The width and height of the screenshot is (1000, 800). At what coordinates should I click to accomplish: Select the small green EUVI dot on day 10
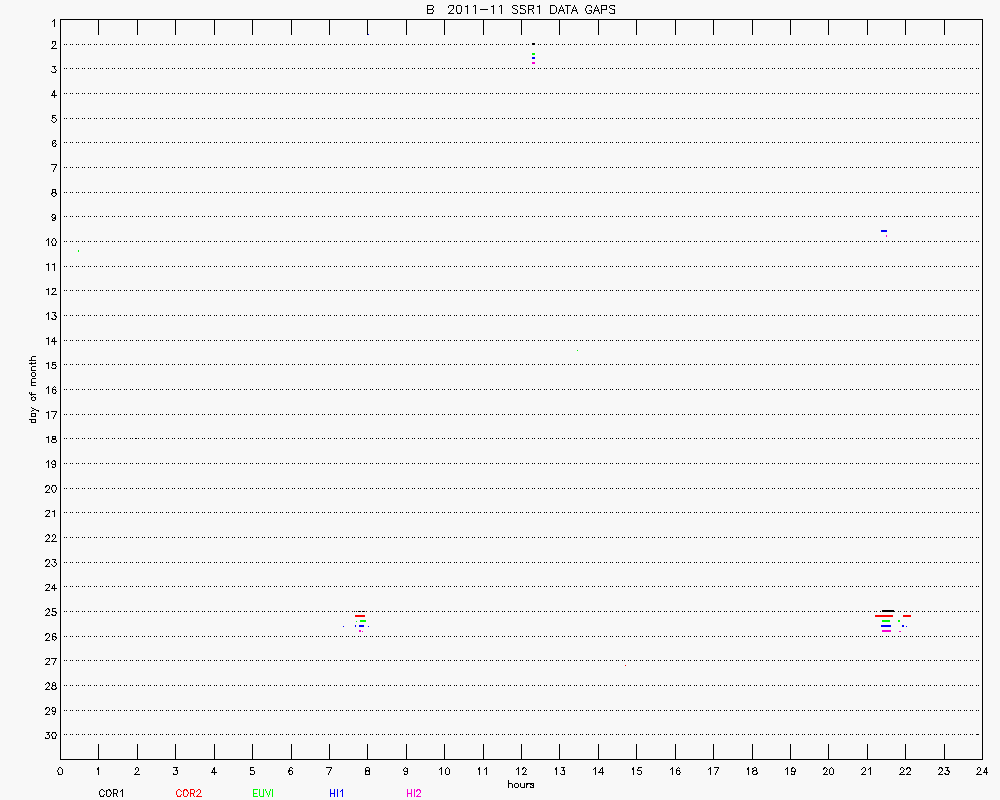(x=79, y=250)
